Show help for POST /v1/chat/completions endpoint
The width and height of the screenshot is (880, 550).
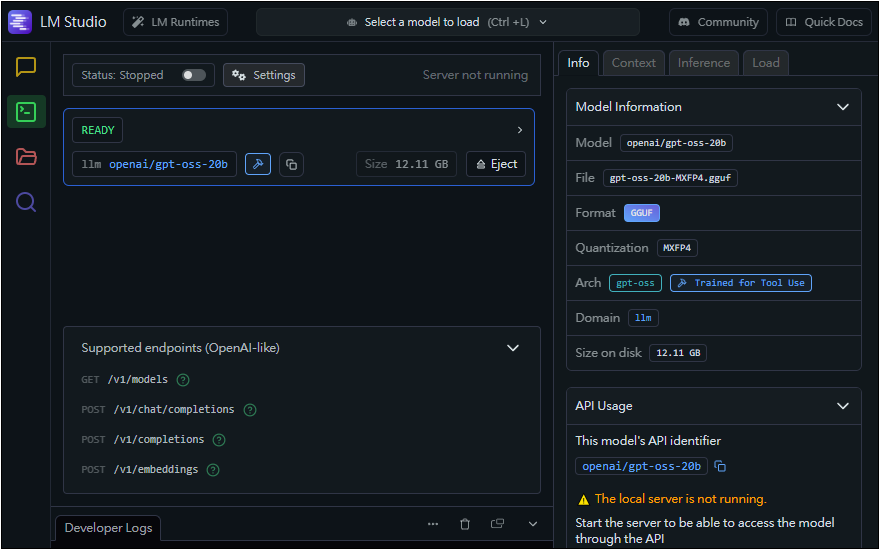click(250, 410)
